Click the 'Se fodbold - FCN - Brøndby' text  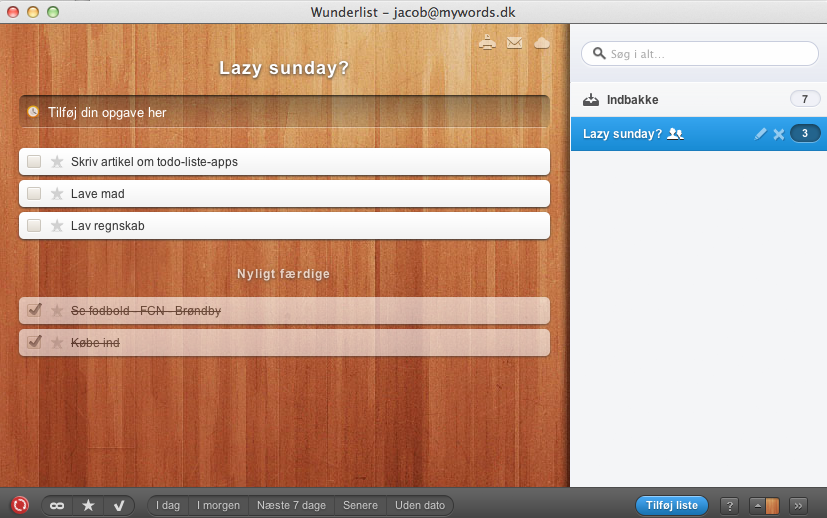(146, 311)
